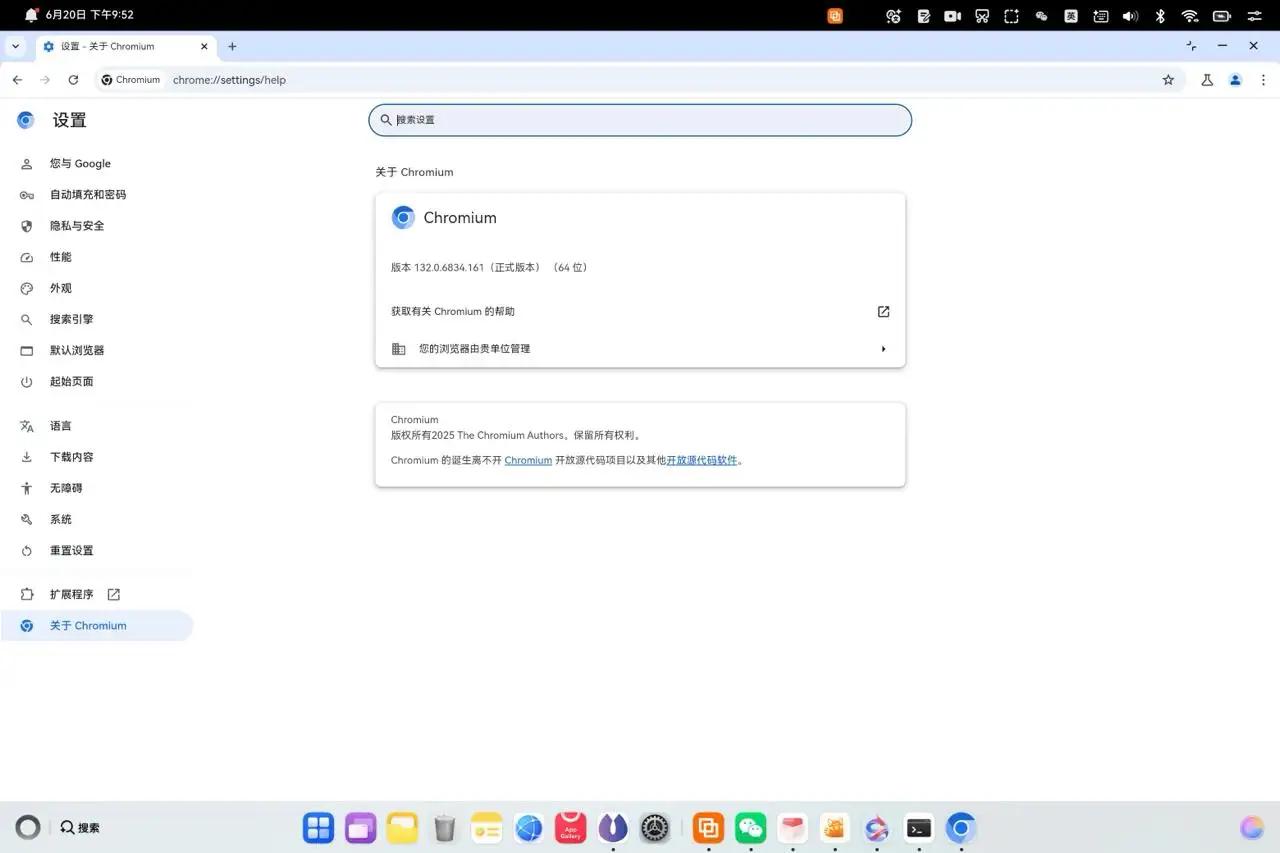Click the forward navigation arrow

(45, 80)
